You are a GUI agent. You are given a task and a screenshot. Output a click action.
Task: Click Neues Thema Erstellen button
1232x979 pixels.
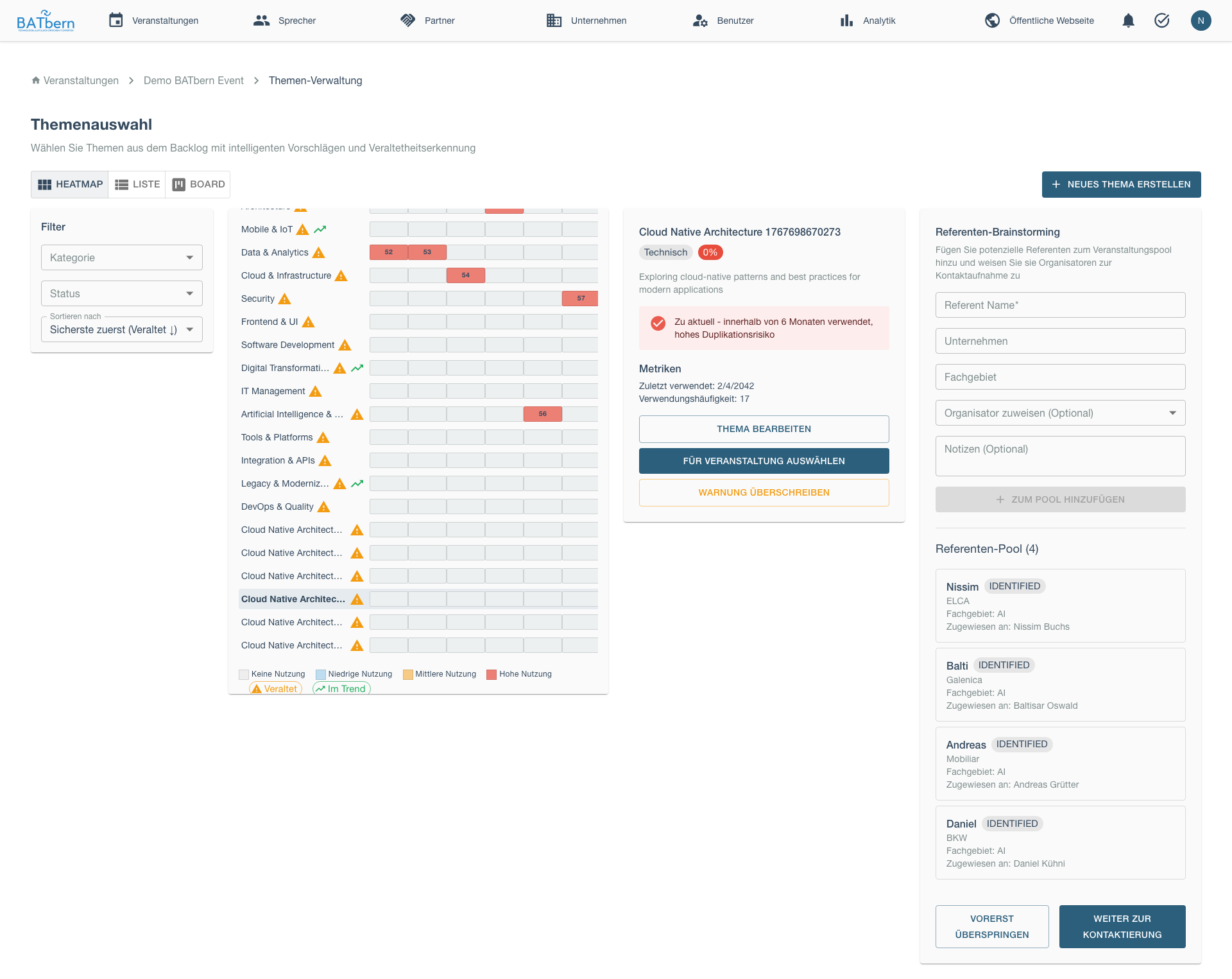tap(1121, 184)
